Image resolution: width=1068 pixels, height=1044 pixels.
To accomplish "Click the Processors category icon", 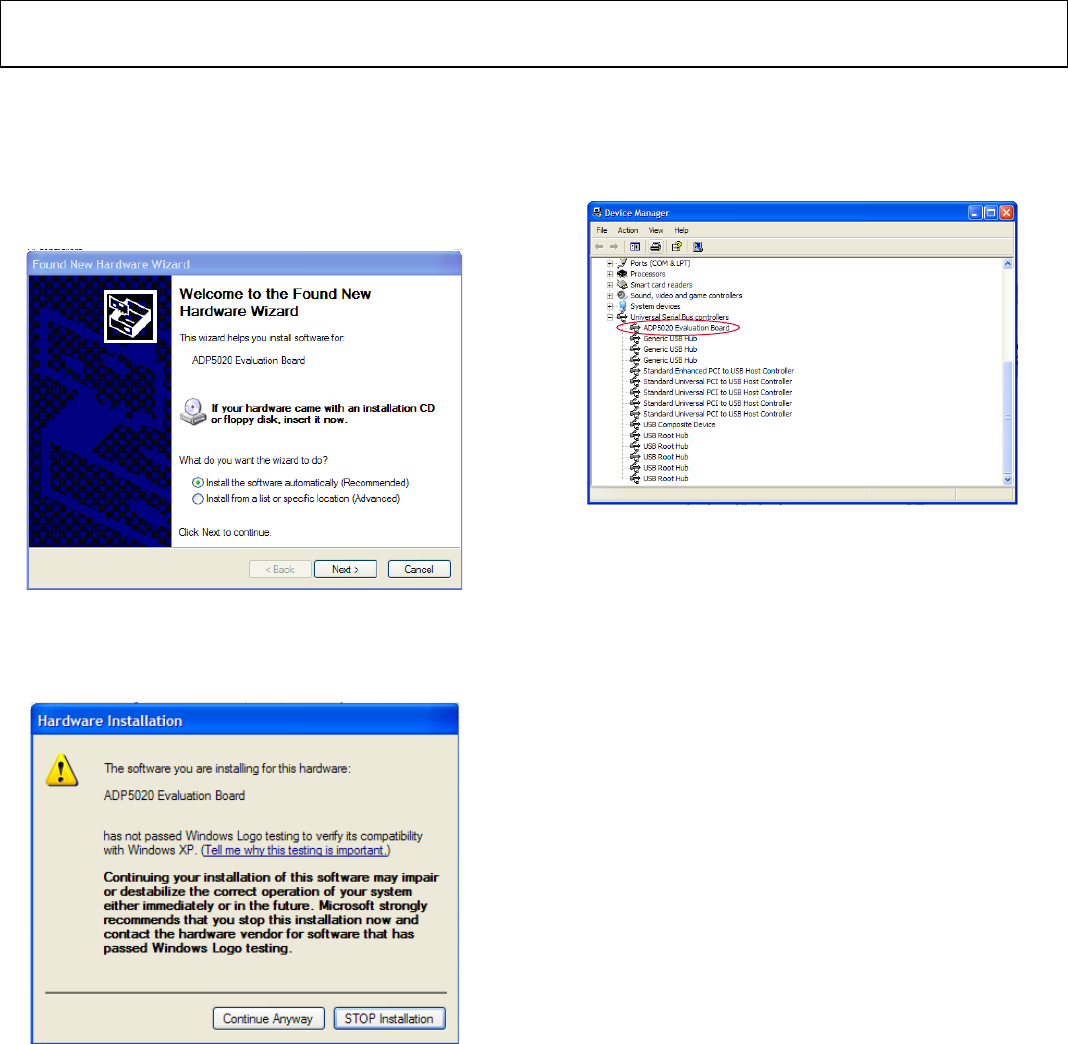I will coord(622,274).
